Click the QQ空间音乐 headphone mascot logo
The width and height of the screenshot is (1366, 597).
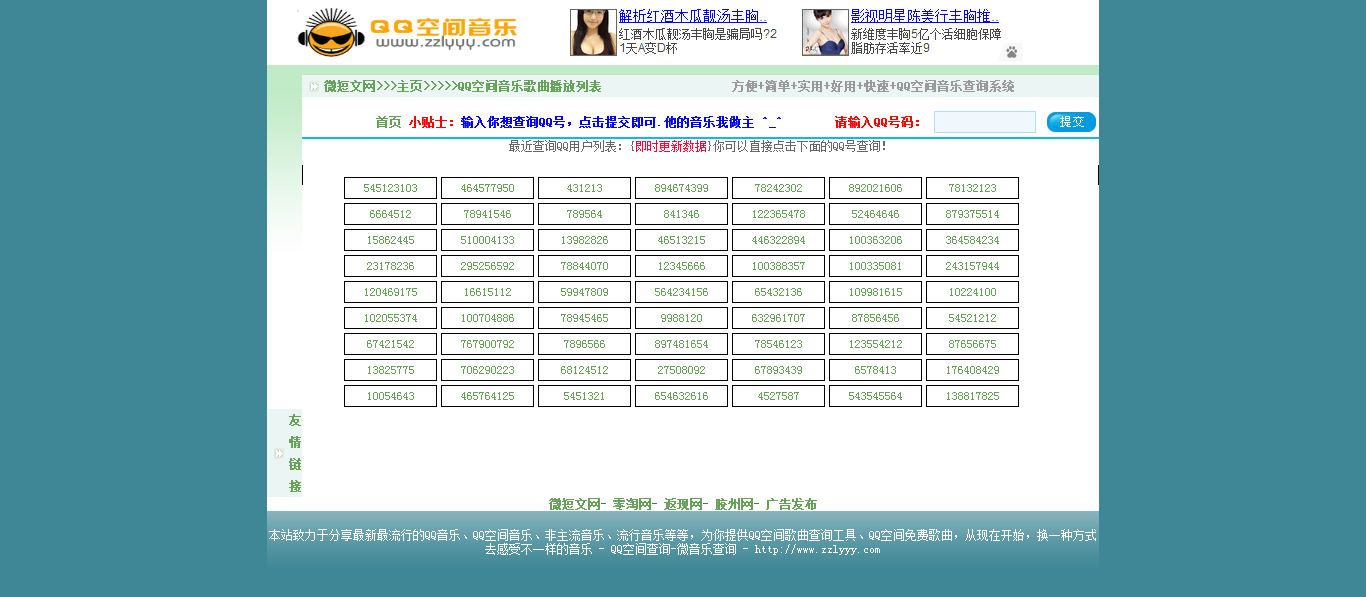(x=331, y=33)
